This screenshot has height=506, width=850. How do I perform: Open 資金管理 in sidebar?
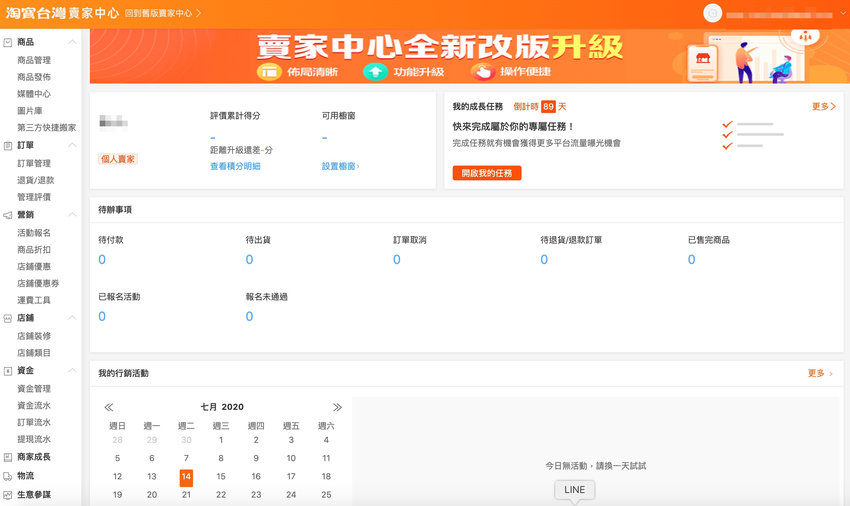[x=34, y=388]
